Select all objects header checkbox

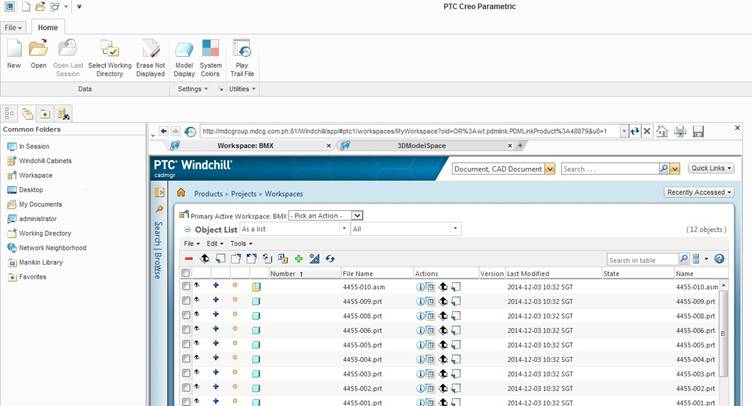(186, 273)
